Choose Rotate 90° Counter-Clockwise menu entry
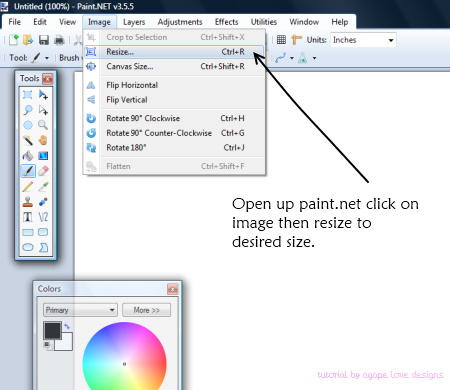Image resolution: width=450 pixels, height=390 pixels. tap(174, 133)
